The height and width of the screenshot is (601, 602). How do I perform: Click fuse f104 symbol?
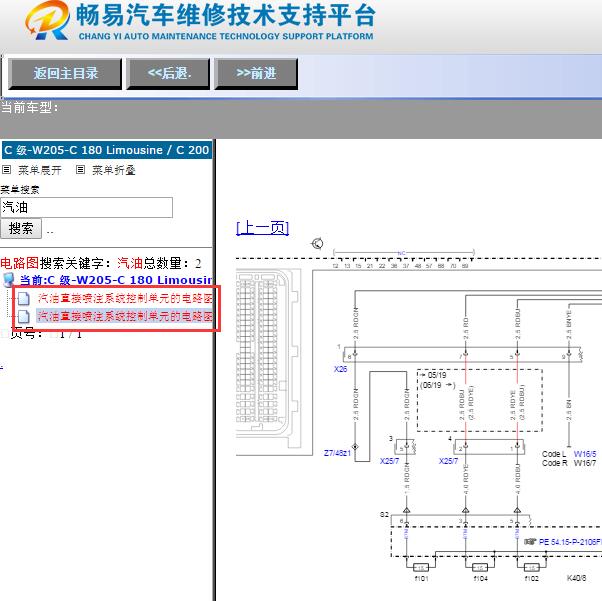(480, 568)
